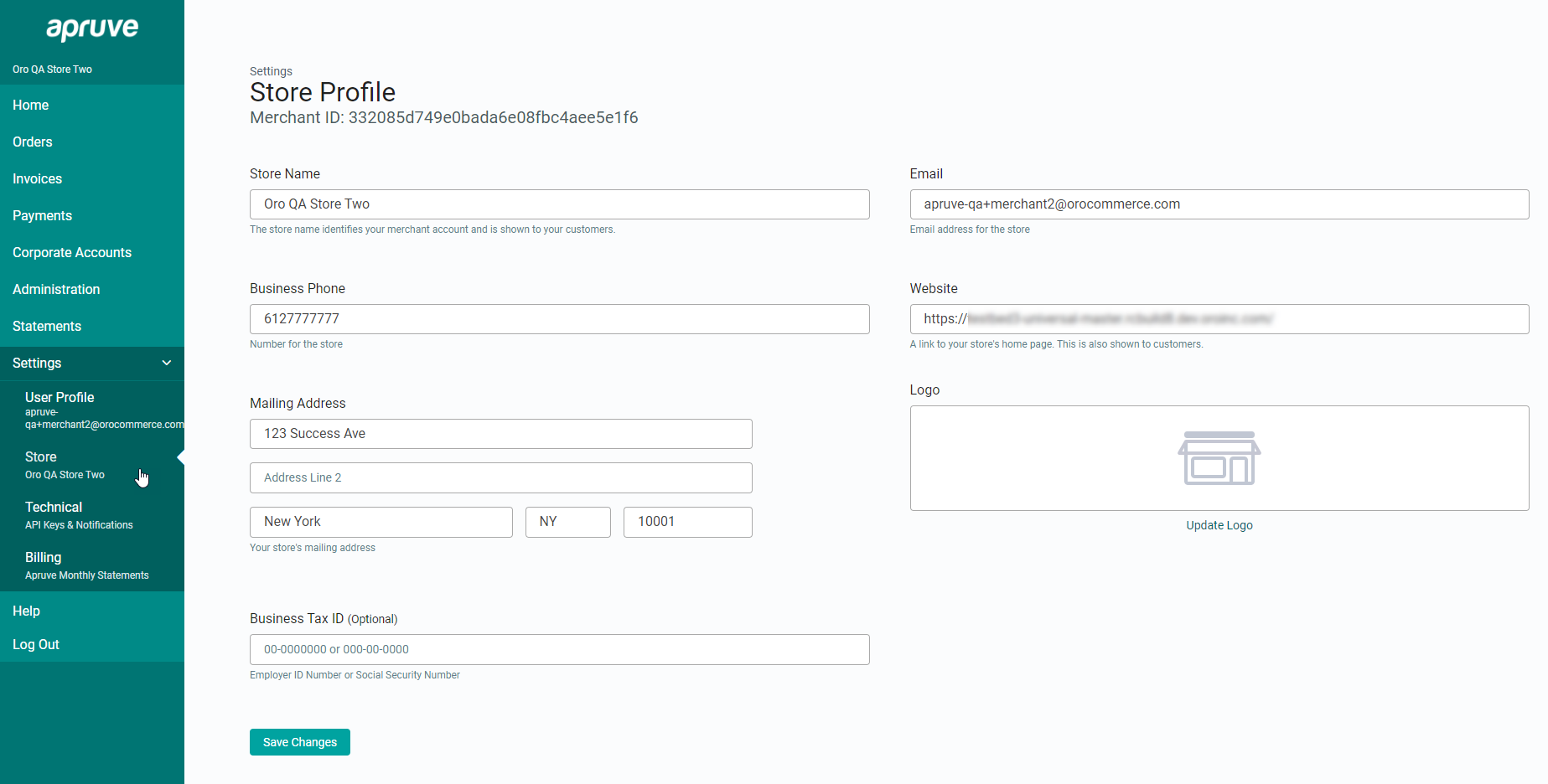Viewport: 1548px width, 784px height.
Task: Select Store settings submenu item
Action: (x=92, y=465)
